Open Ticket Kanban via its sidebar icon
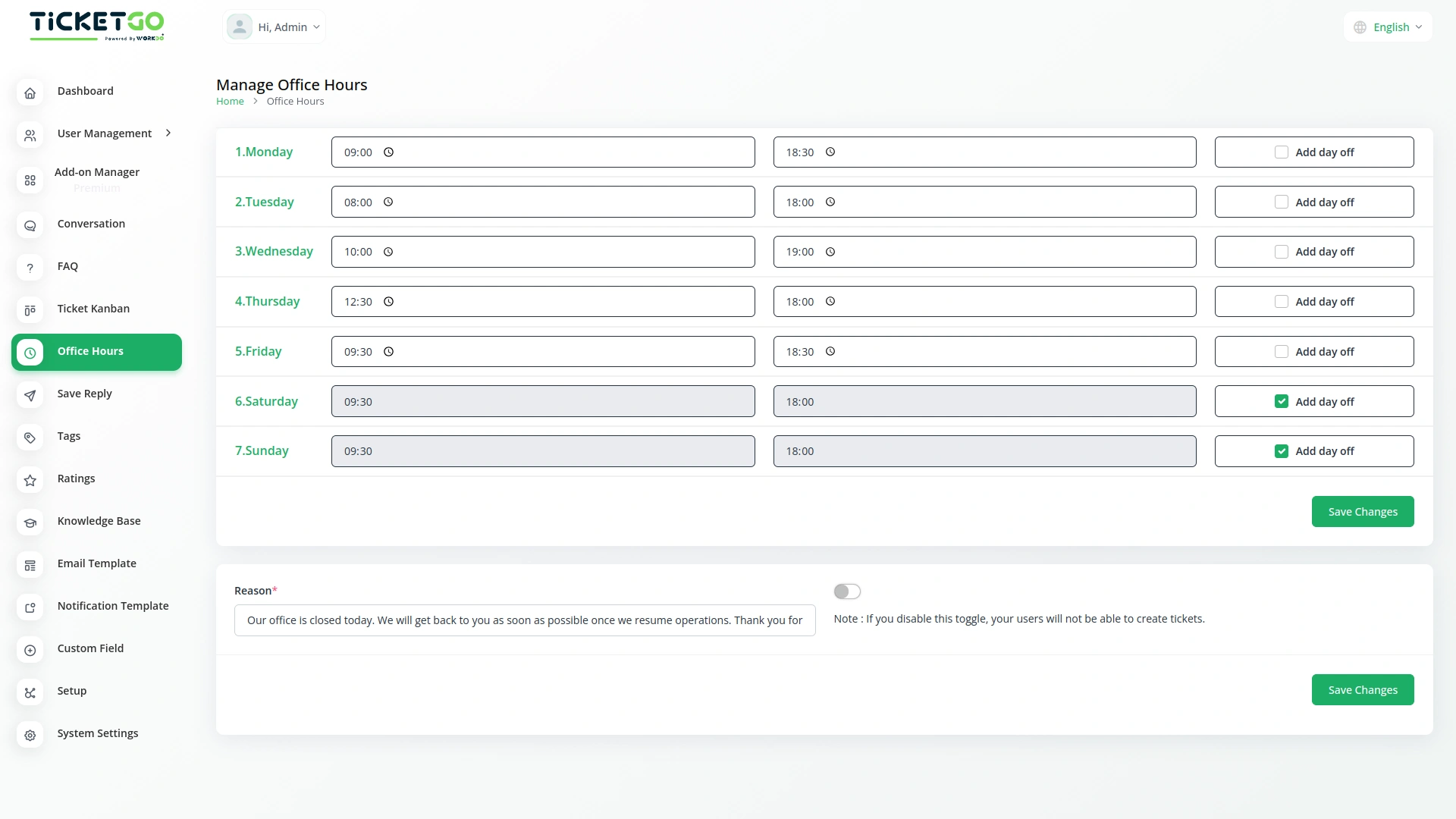Viewport: 1456px width, 819px height. point(30,310)
